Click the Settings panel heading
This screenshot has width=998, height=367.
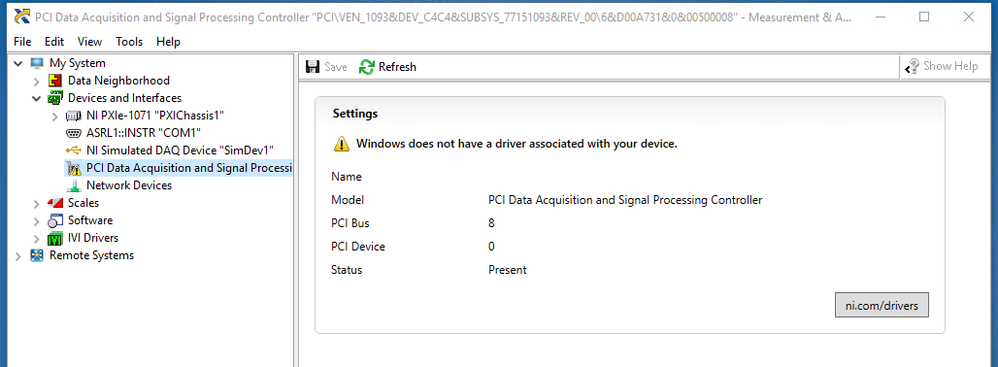(x=355, y=114)
